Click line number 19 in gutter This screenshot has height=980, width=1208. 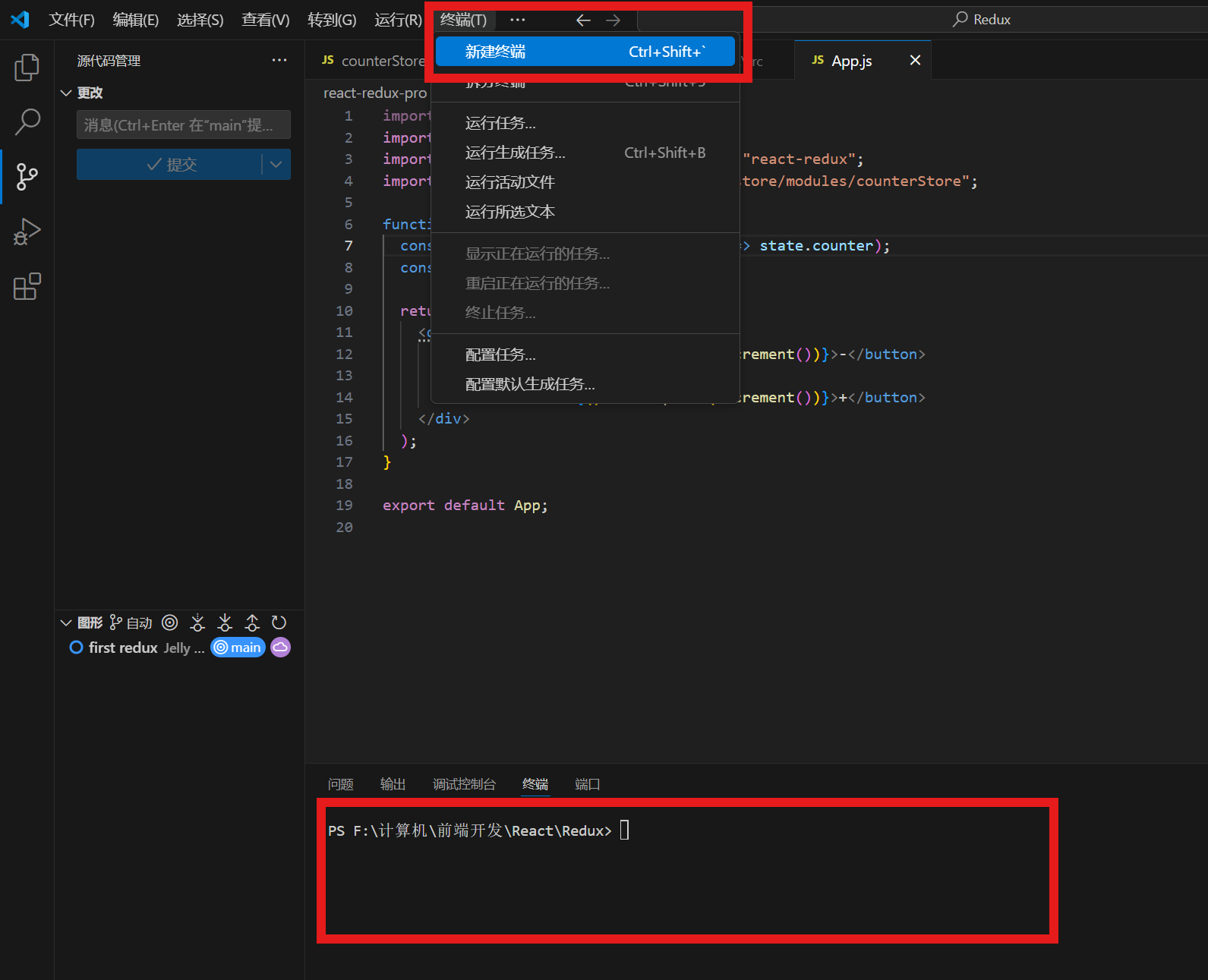344,505
